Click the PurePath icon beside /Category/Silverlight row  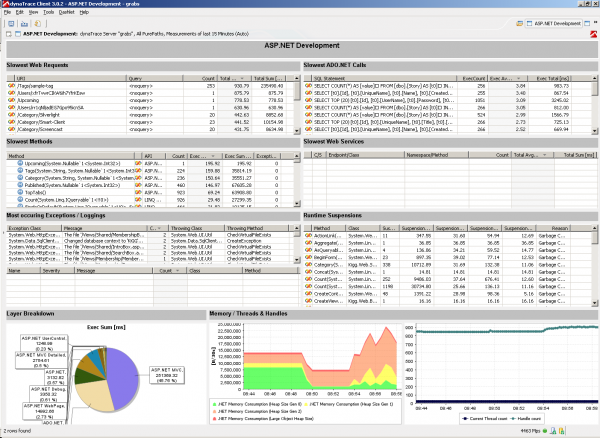[11, 115]
